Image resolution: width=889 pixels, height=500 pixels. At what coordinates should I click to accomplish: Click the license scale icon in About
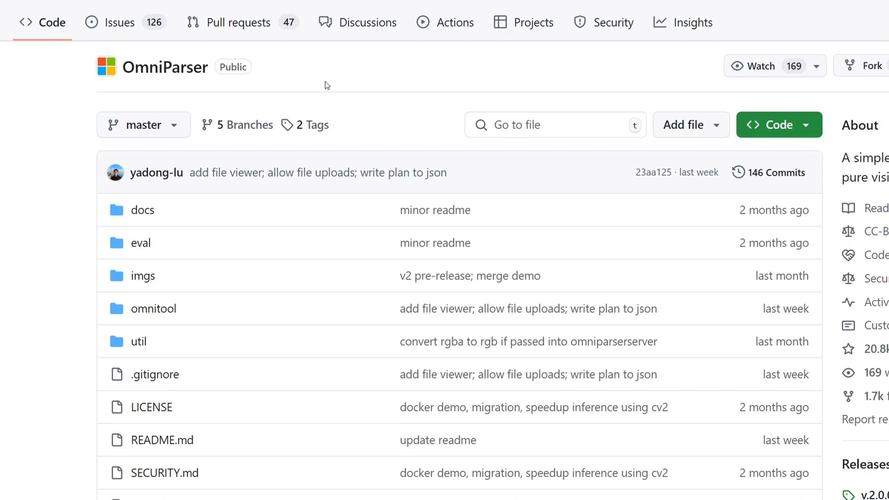(x=848, y=231)
